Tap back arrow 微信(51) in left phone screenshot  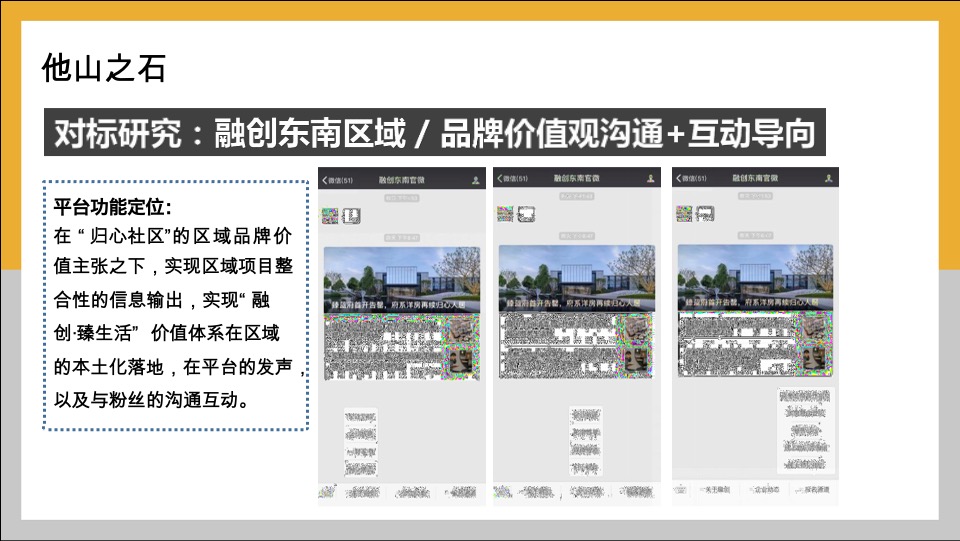pyautogui.click(x=337, y=180)
